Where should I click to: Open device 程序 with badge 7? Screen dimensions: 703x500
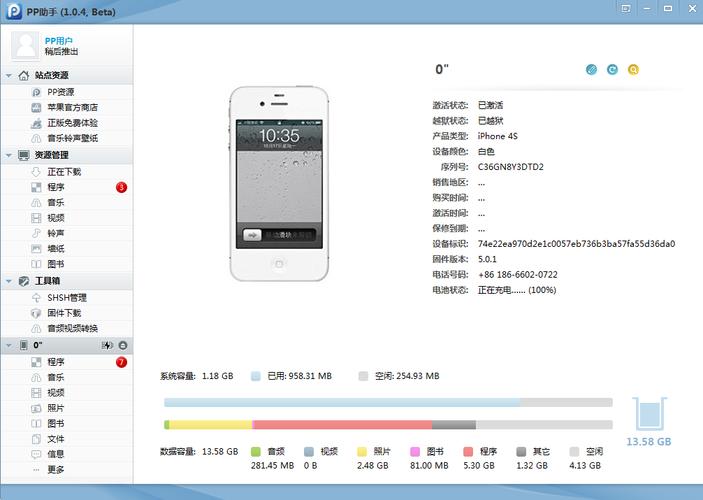tap(66, 362)
